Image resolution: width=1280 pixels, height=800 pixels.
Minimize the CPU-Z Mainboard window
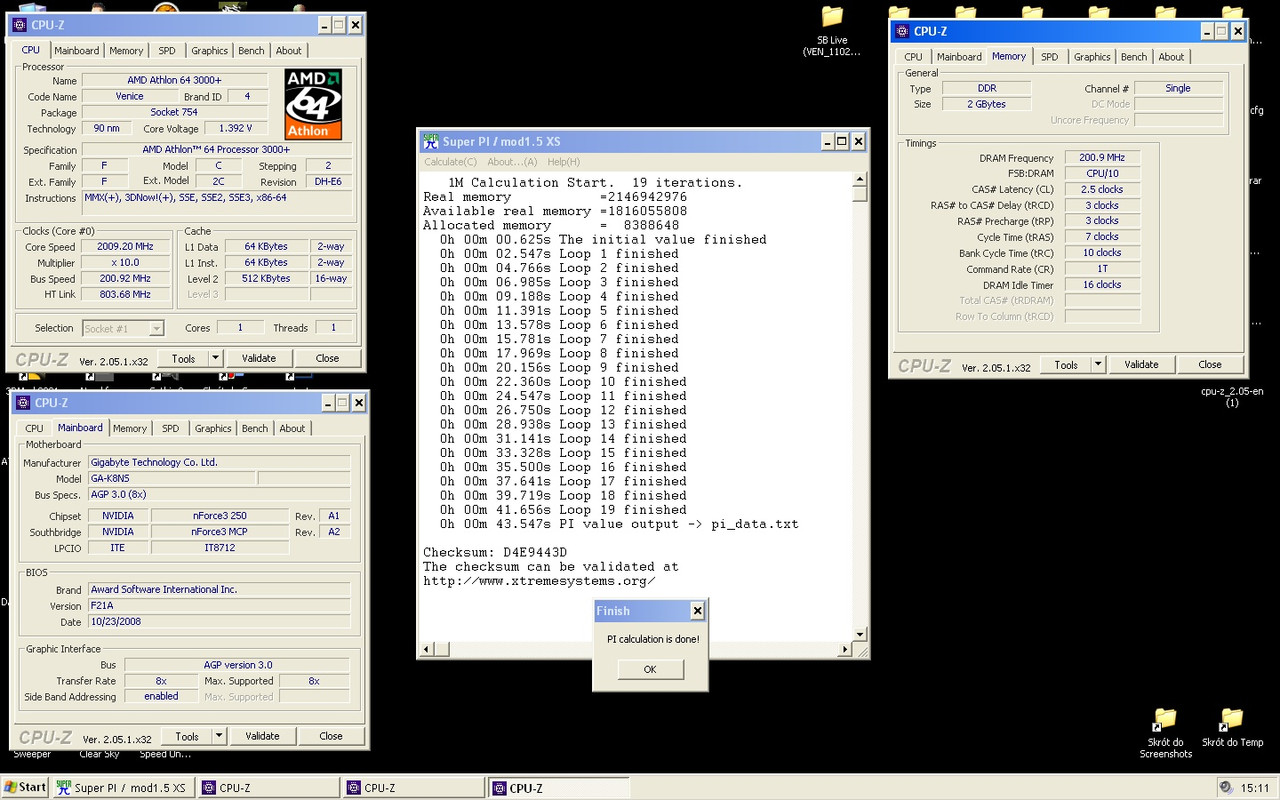(x=327, y=403)
